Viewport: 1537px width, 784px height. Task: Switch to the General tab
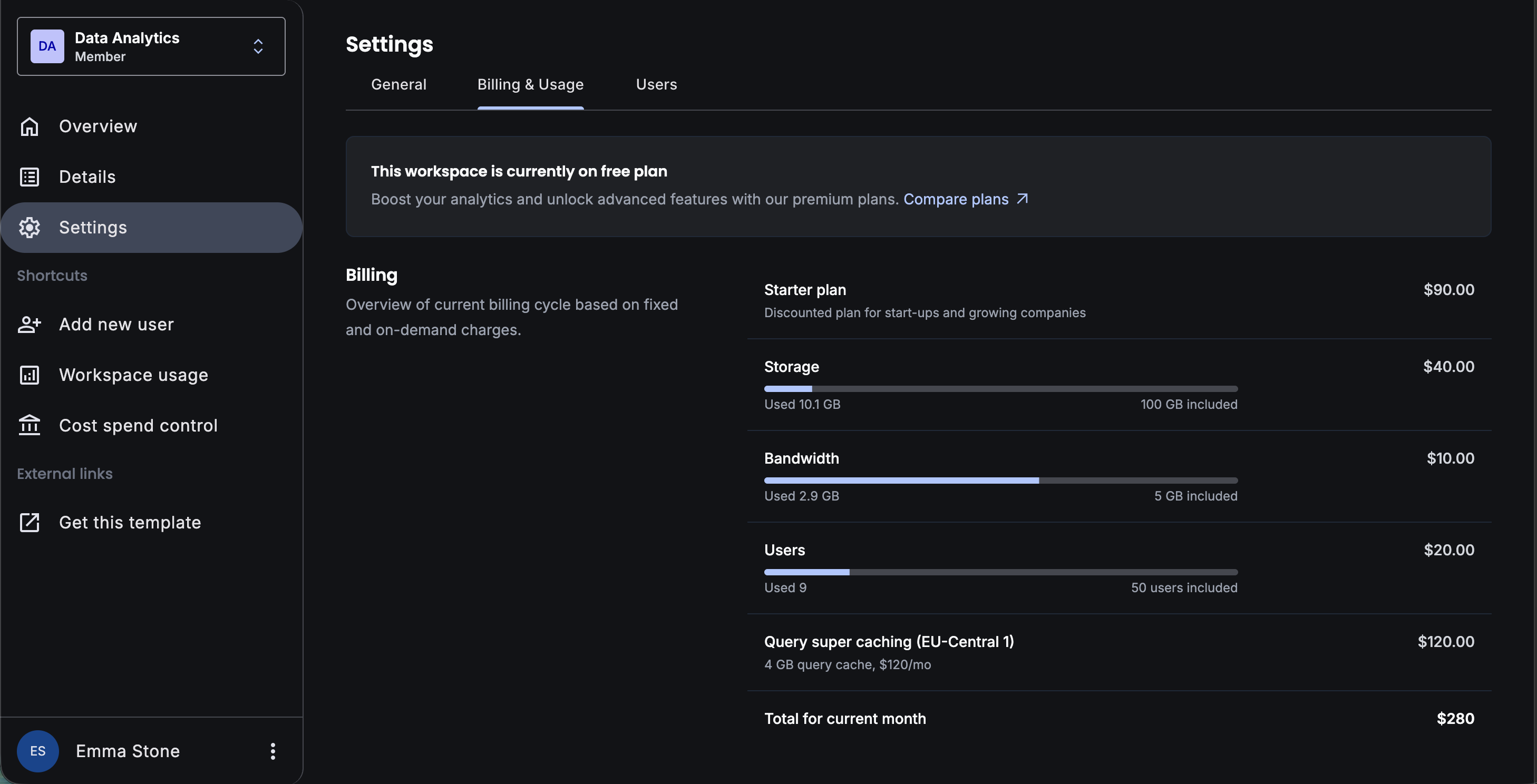[x=398, y=85]
